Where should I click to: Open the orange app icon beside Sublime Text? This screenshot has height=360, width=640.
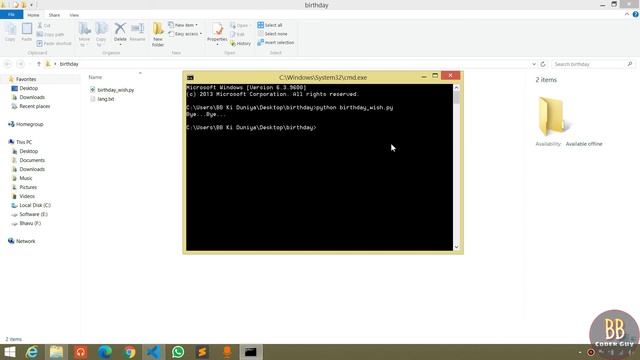[227, 352]
